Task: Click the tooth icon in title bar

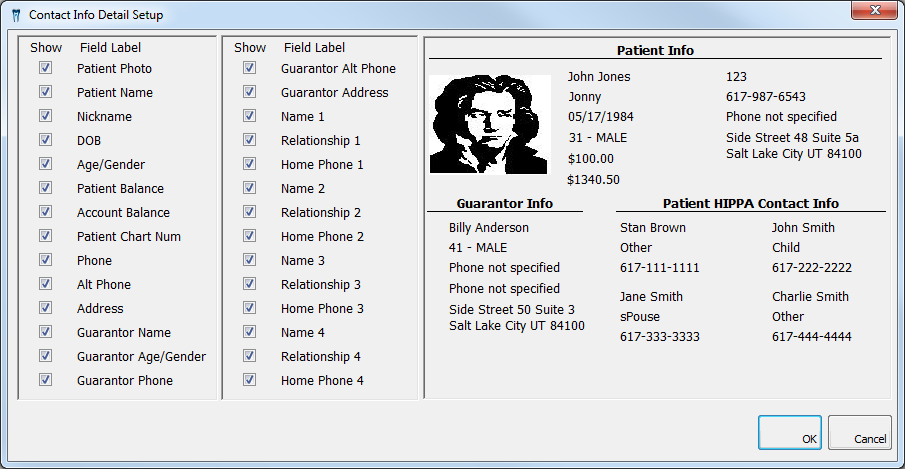Action: click(x=16, y=15)
